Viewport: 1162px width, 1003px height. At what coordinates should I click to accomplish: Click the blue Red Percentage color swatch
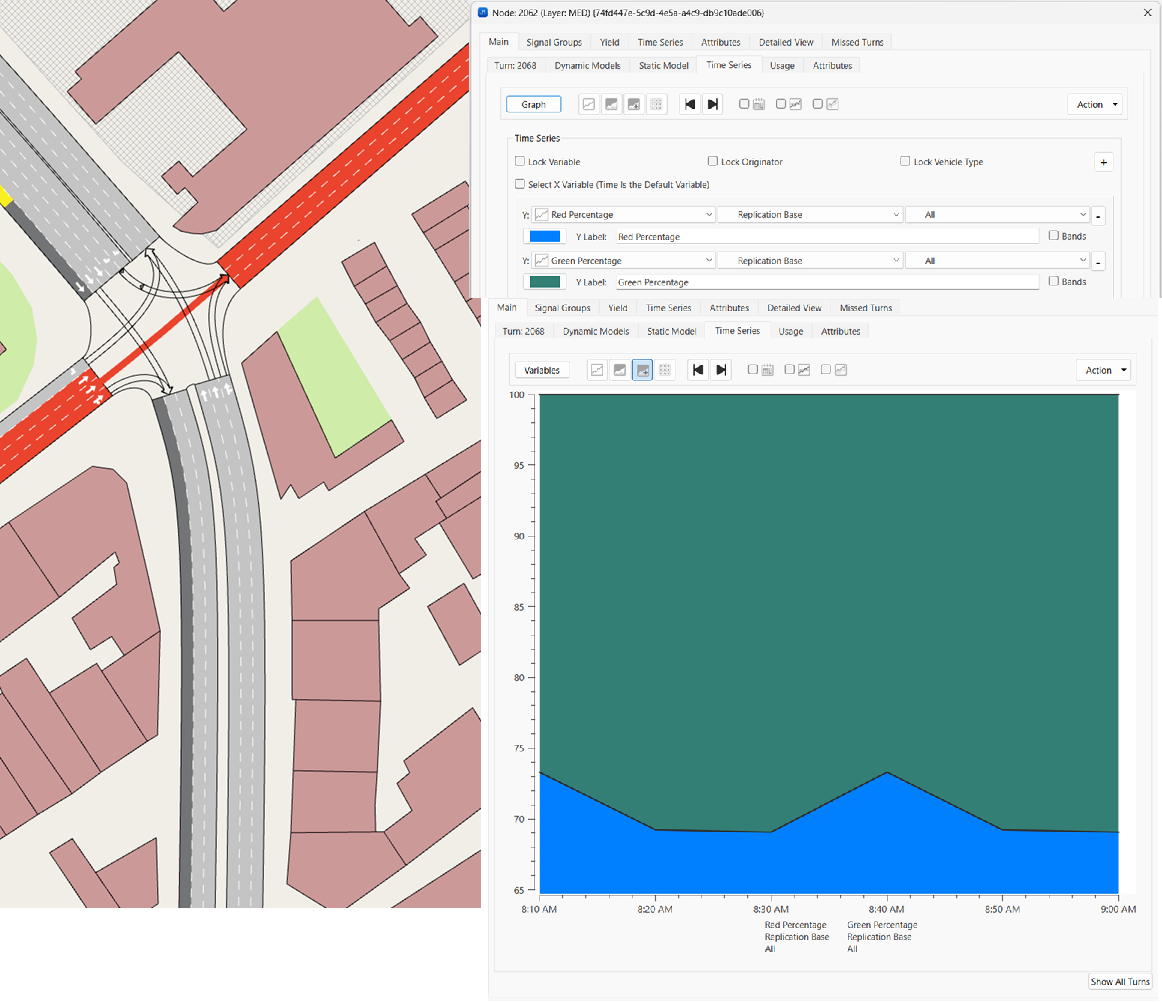click(544, 237)
